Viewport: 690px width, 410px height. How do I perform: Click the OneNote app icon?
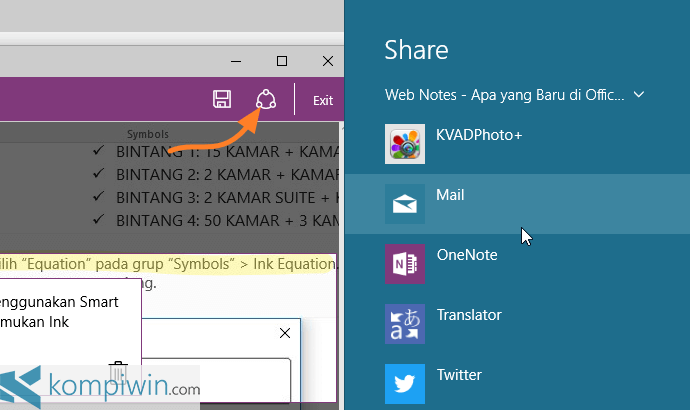tap(405, 264)
